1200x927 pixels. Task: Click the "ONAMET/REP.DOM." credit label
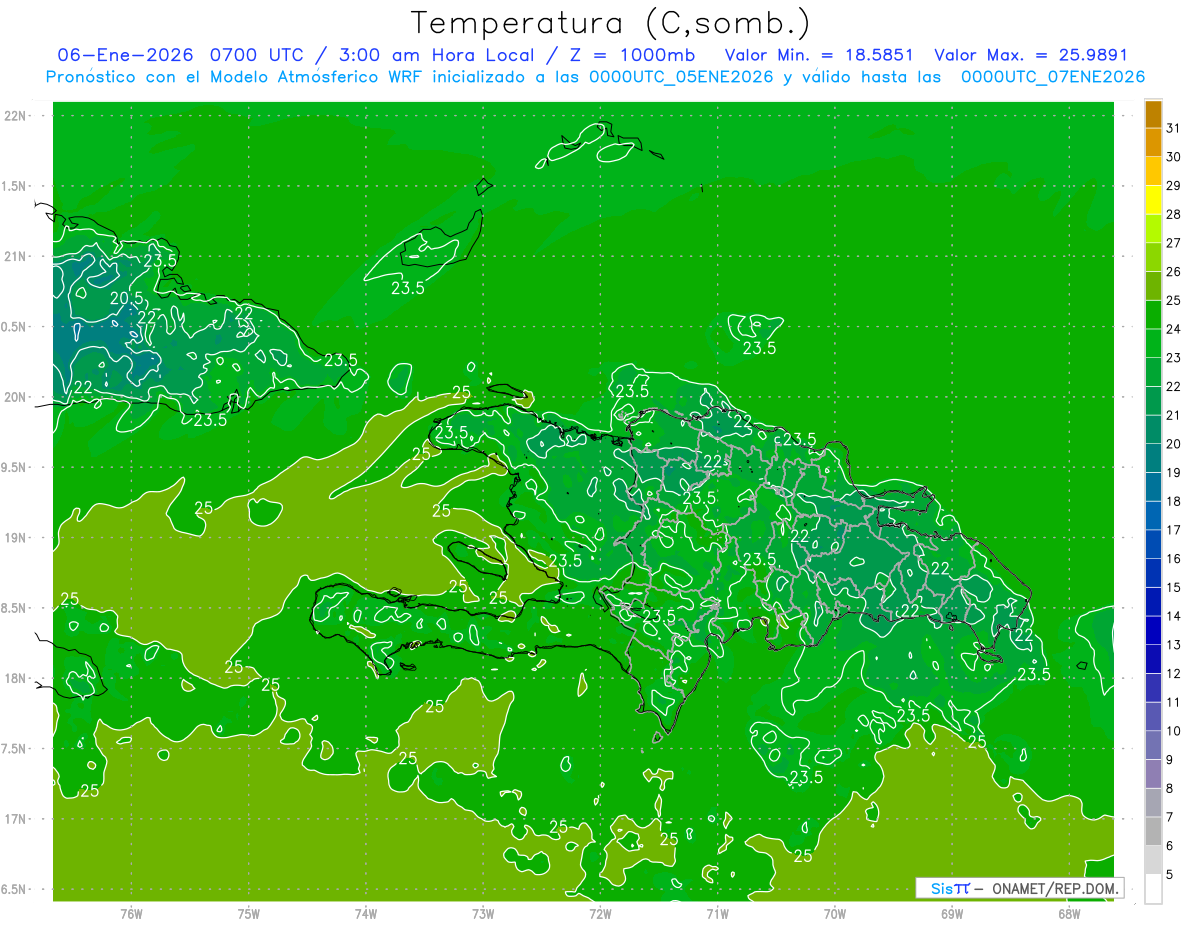[1055, 888]
